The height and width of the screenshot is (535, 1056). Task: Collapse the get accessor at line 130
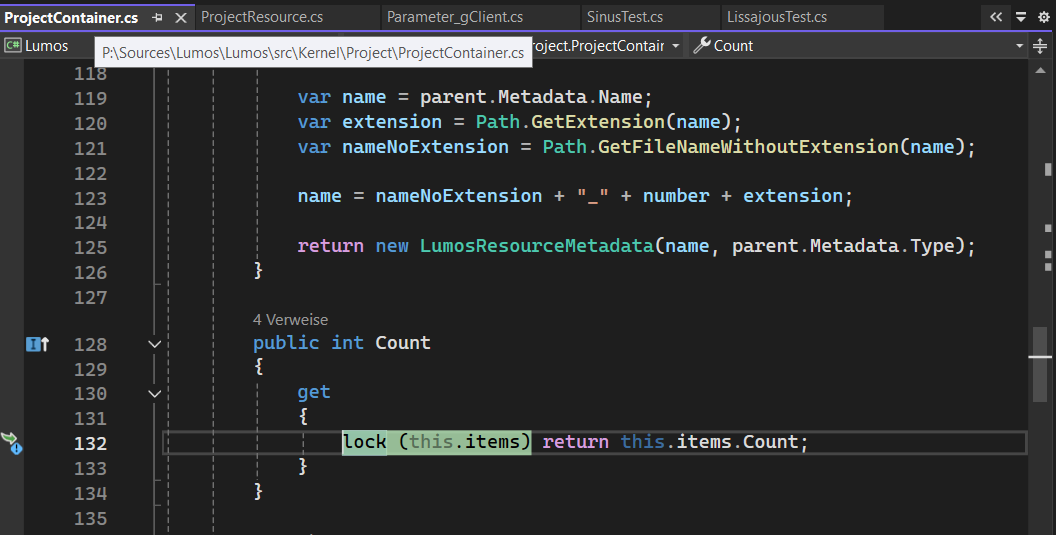pyautogui.click(x=154, y=393)
